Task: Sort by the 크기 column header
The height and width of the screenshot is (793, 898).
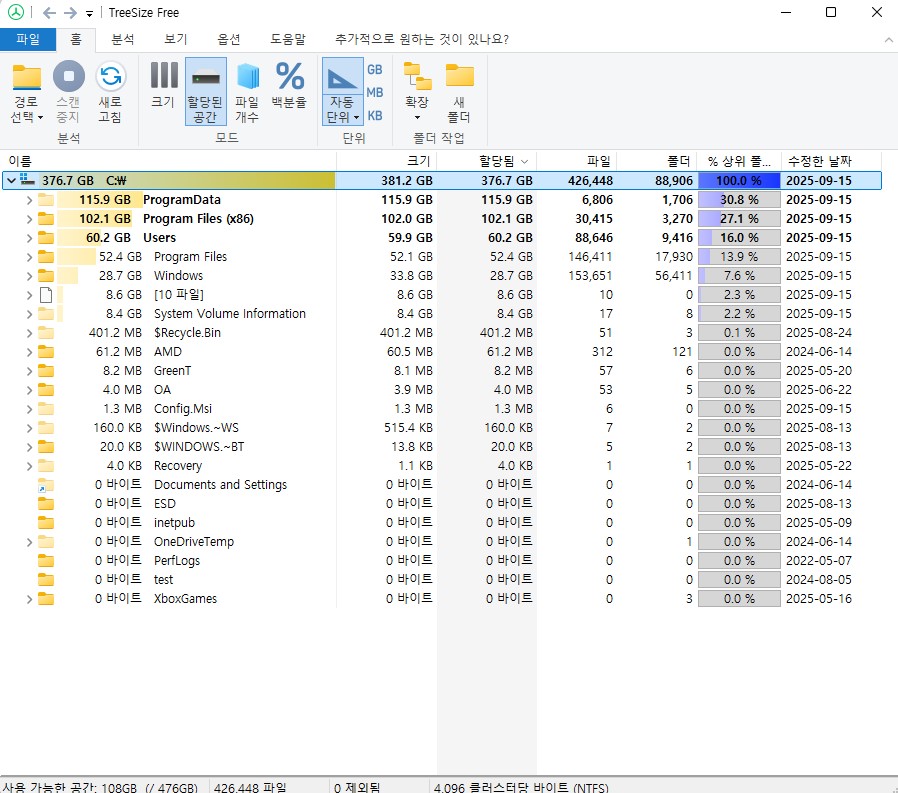Action: tap(387, 161)
